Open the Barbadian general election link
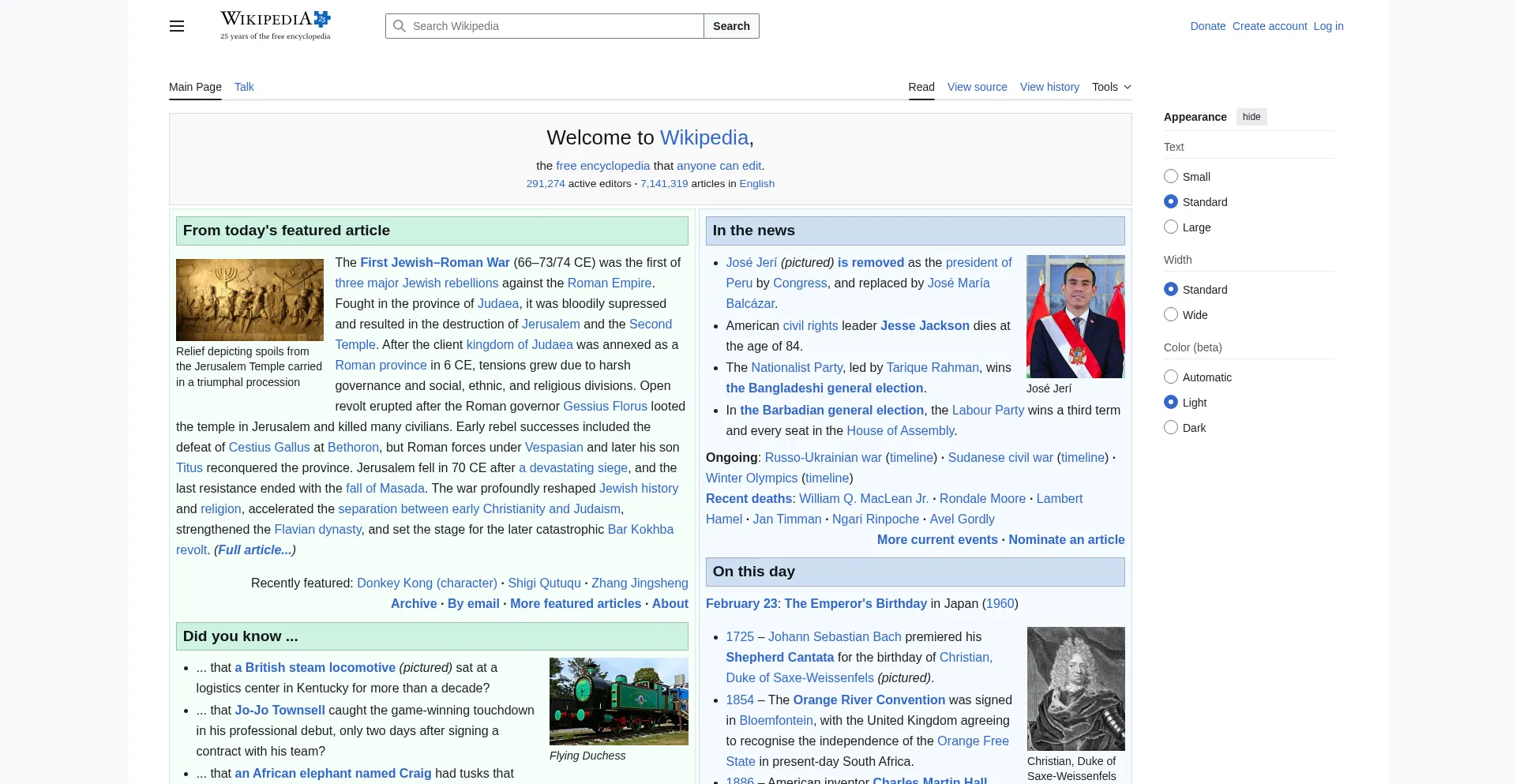 coord(832,410)
